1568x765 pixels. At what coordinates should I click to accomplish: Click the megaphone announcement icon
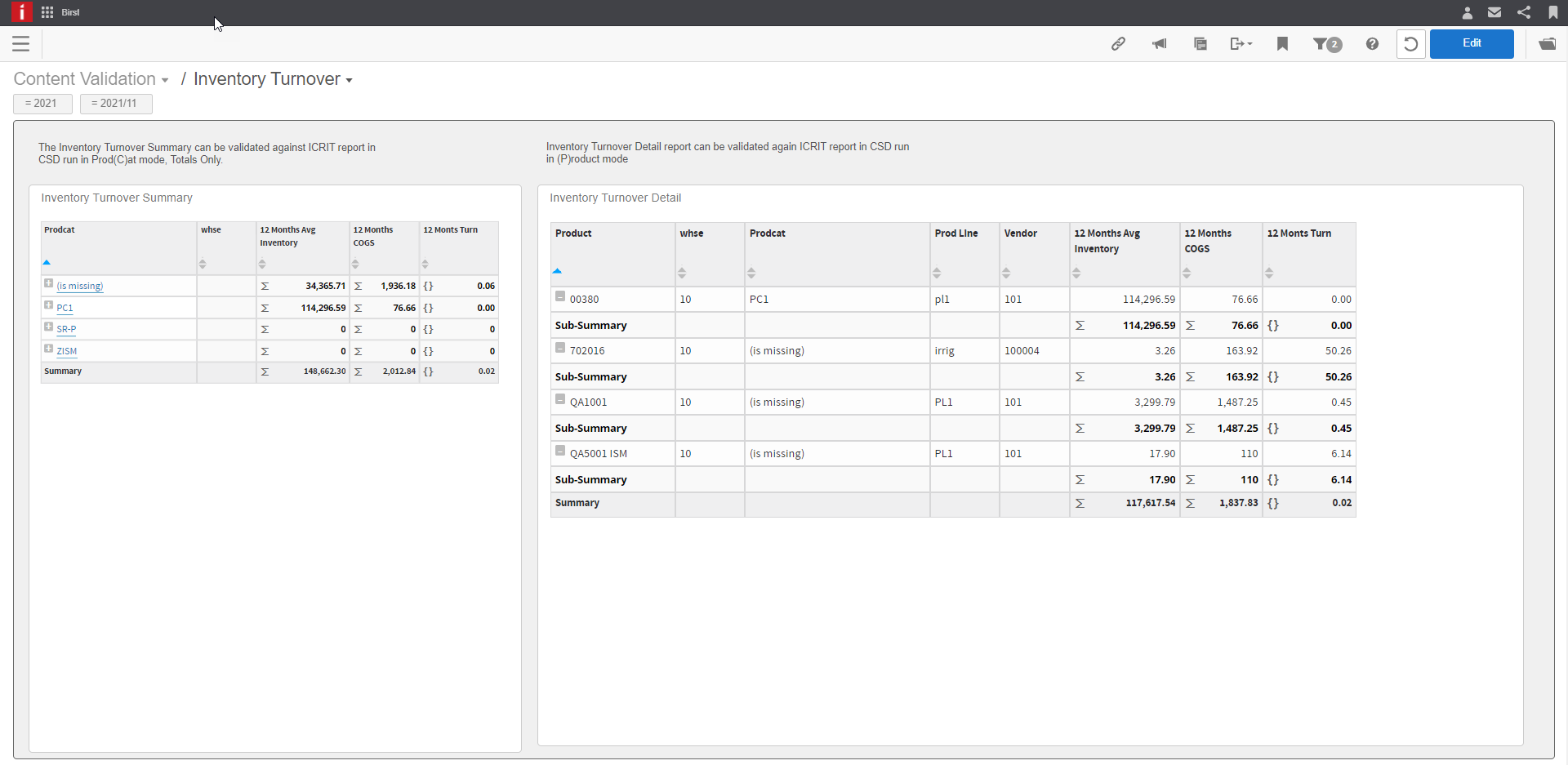[1160, 44]
